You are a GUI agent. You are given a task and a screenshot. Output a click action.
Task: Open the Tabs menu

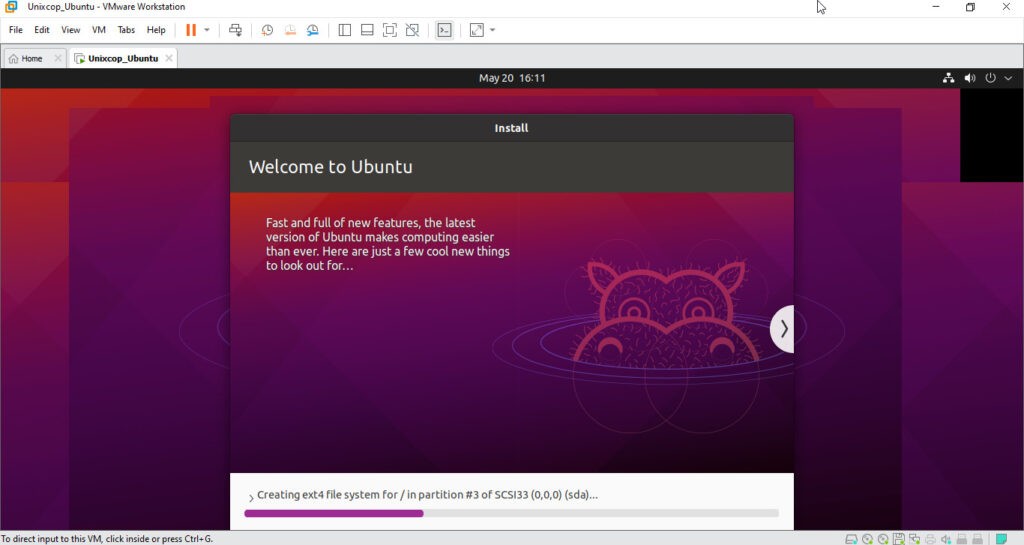point(126,30)
